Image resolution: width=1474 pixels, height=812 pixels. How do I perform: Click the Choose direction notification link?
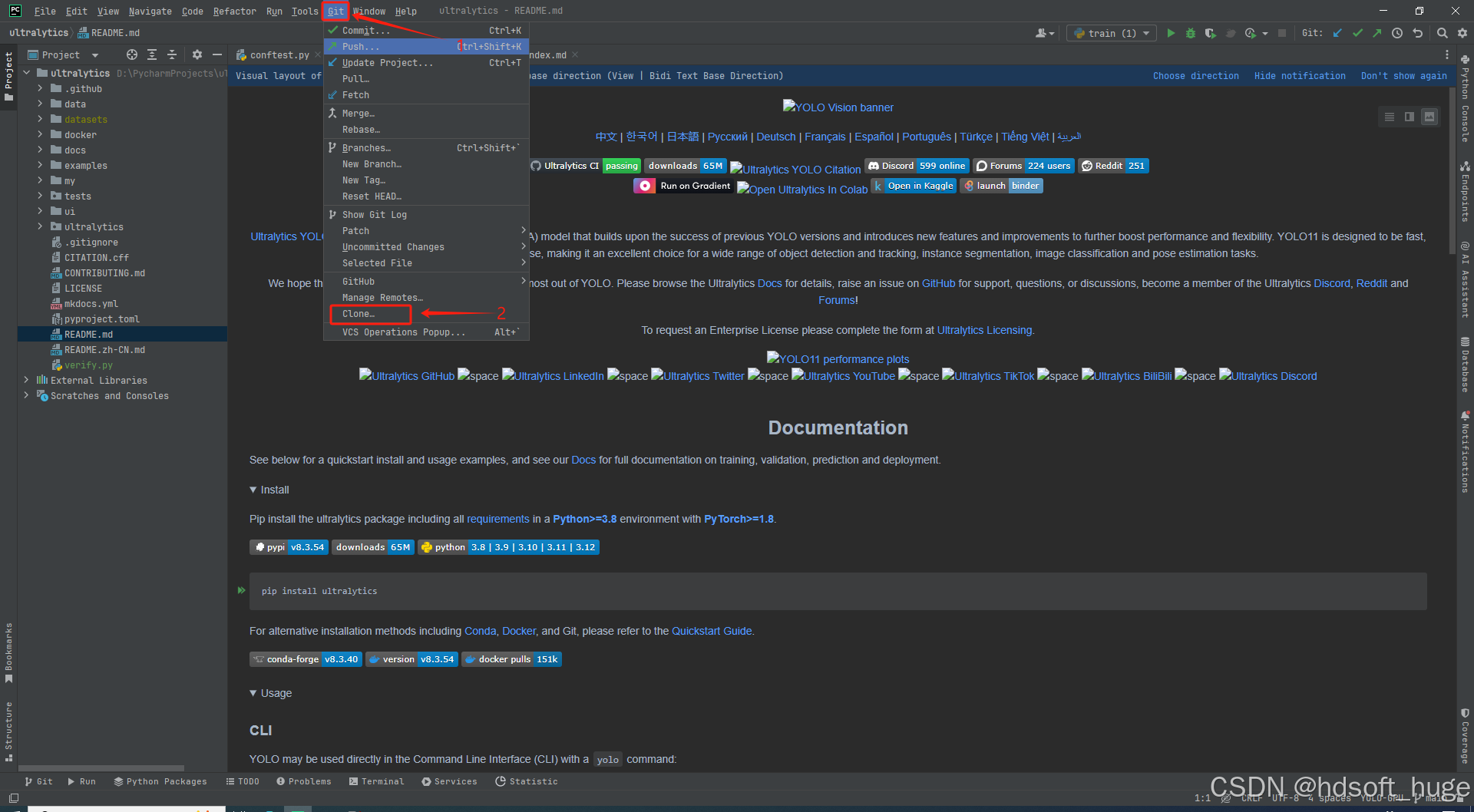tap(1195, 76)
